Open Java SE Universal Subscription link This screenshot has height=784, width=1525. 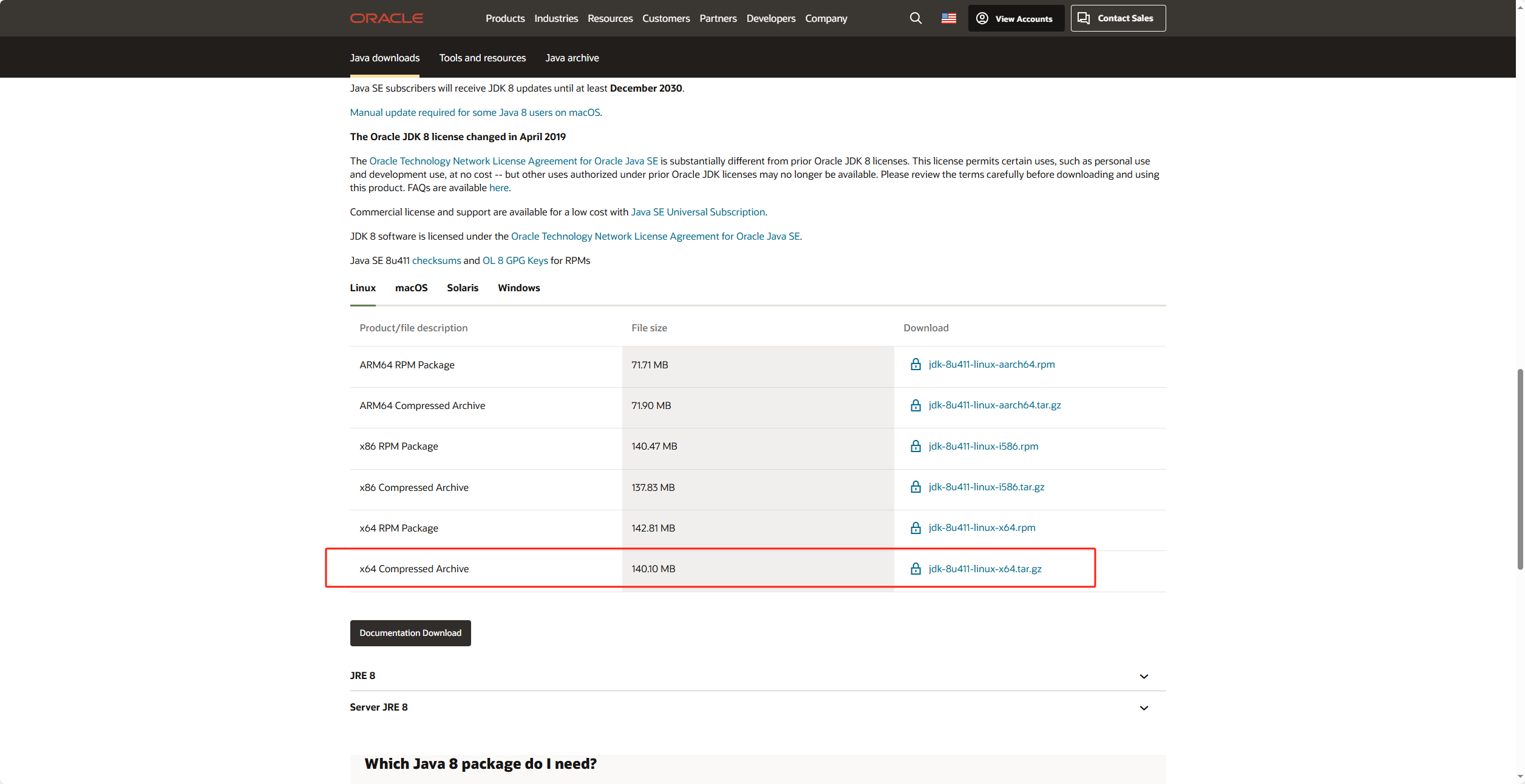click(x=698, y=212)
